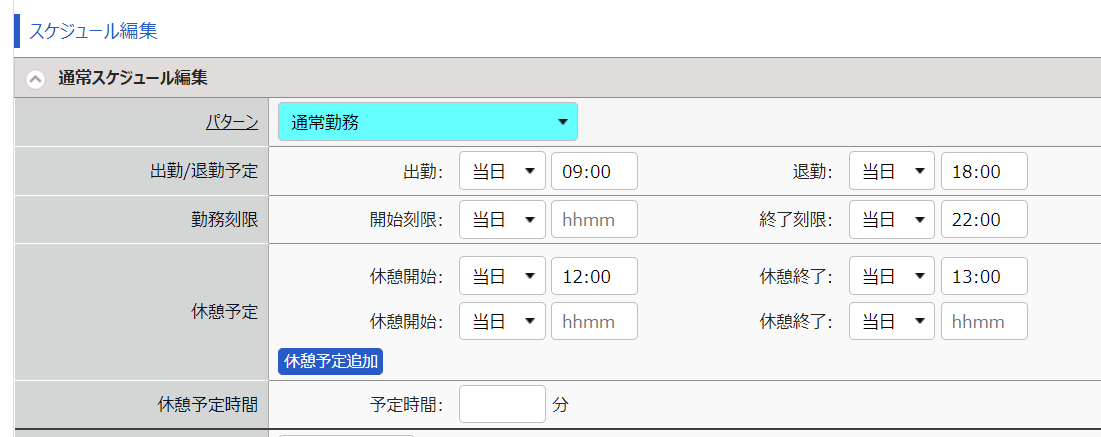This screenshot has width=1101, height=437.
Task: Open the パターン 通常勤務 dropdown
Action: (428, 122)
